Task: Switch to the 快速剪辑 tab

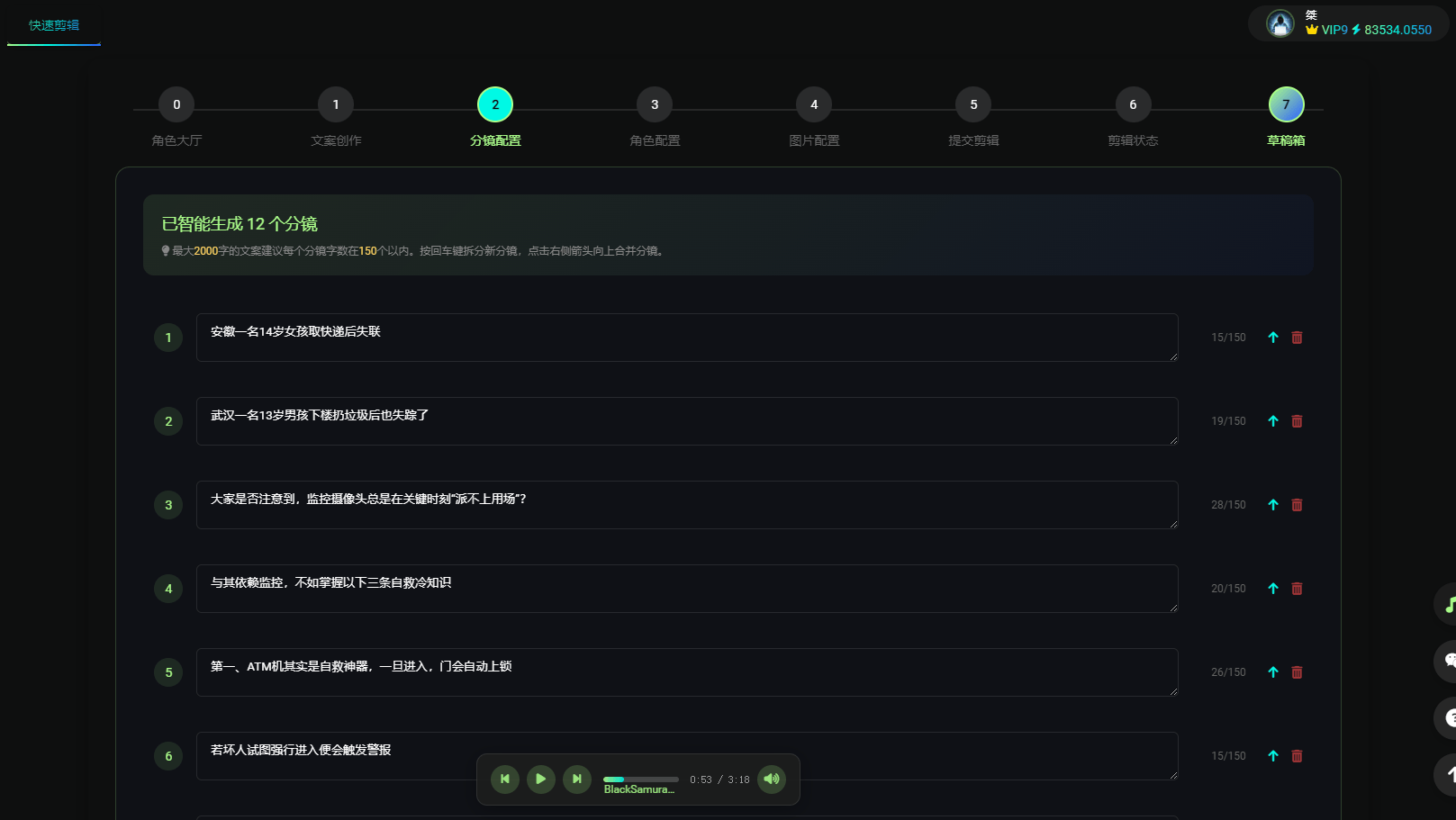Action: (54, 25)
